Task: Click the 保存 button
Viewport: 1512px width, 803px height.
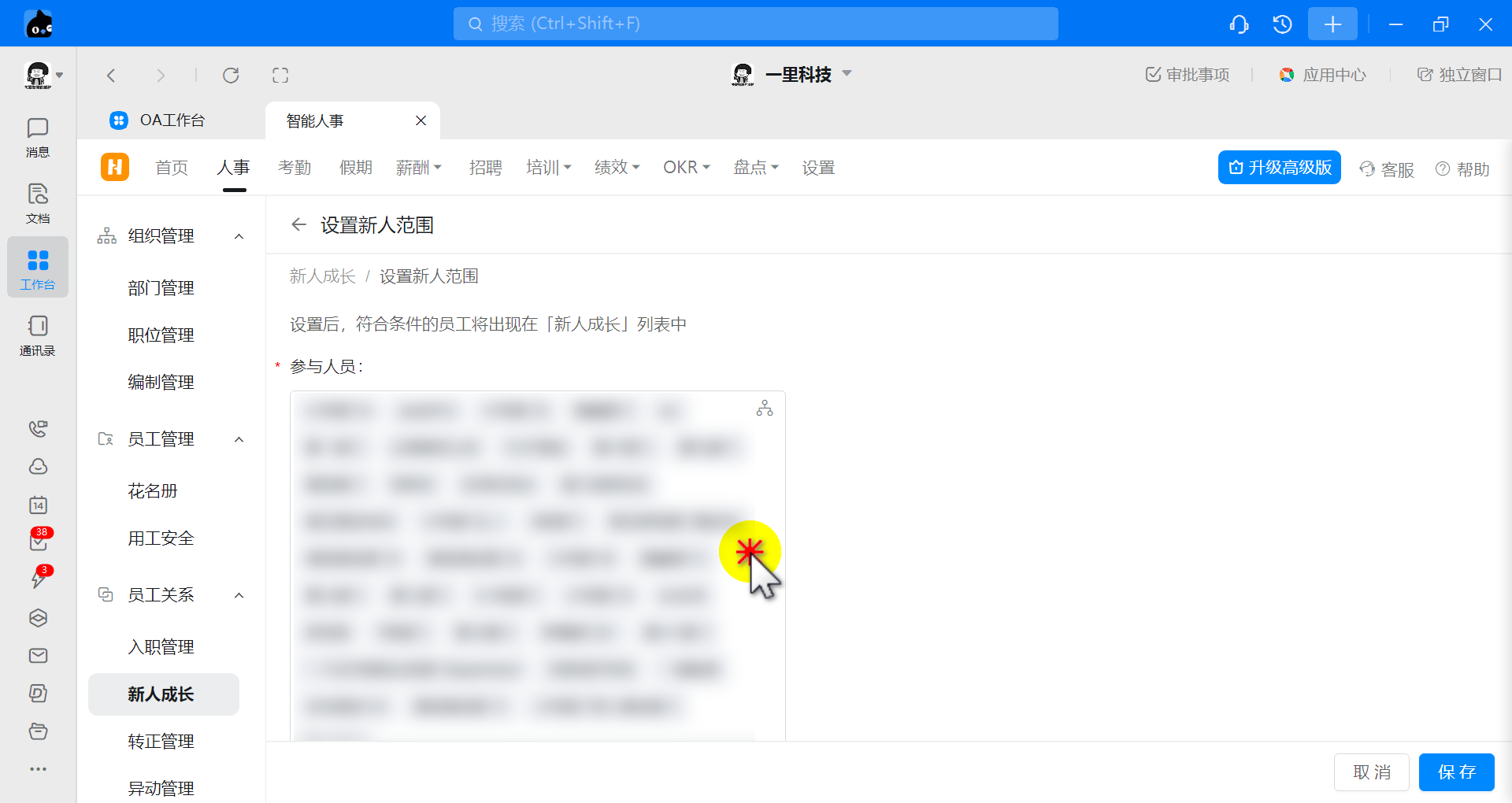Action: point(1456,772)
